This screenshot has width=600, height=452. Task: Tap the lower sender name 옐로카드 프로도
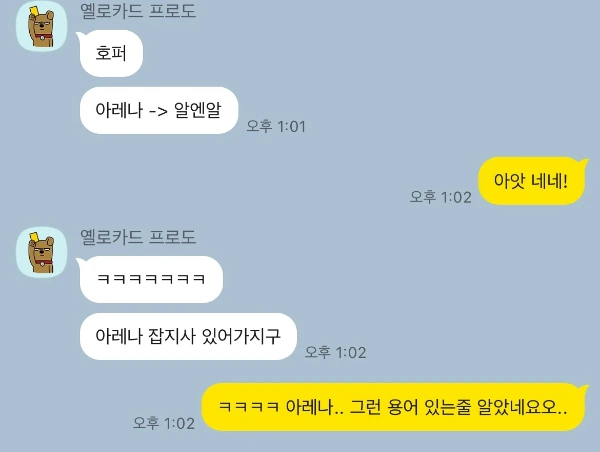(x=138, y=237)
